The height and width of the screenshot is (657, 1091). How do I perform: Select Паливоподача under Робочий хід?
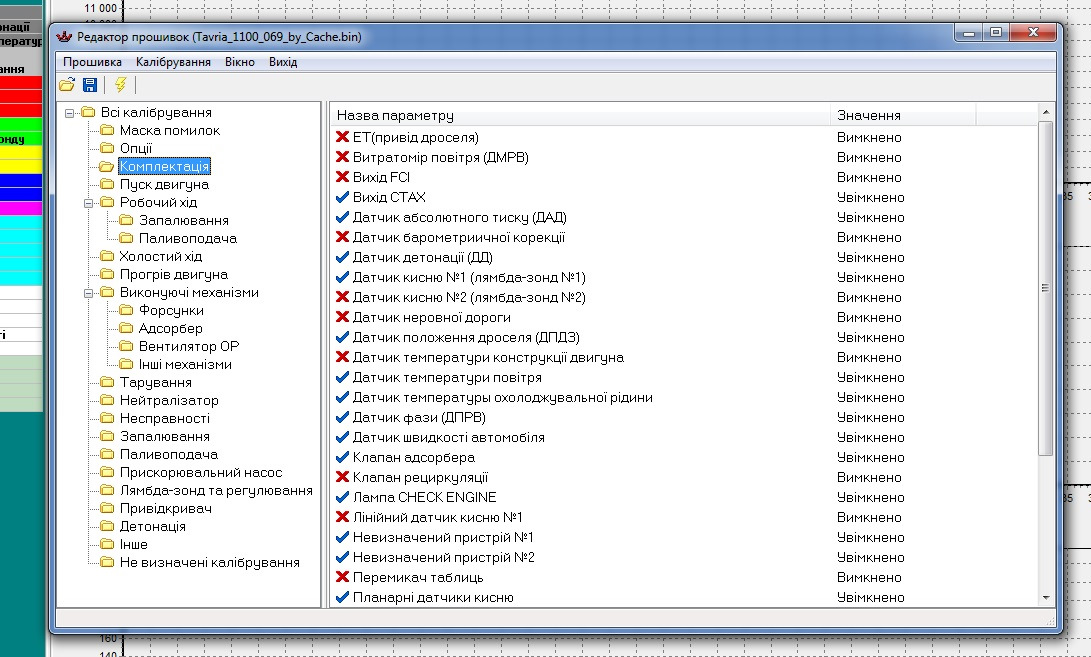188,239
